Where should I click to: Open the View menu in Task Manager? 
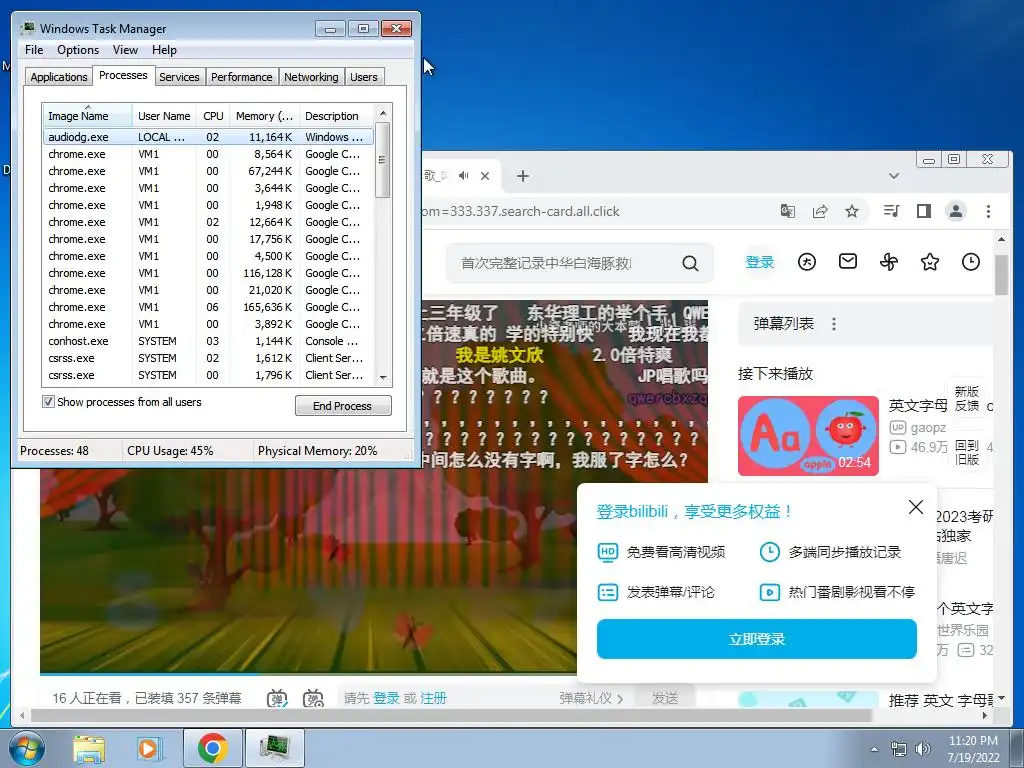[125, 50]
